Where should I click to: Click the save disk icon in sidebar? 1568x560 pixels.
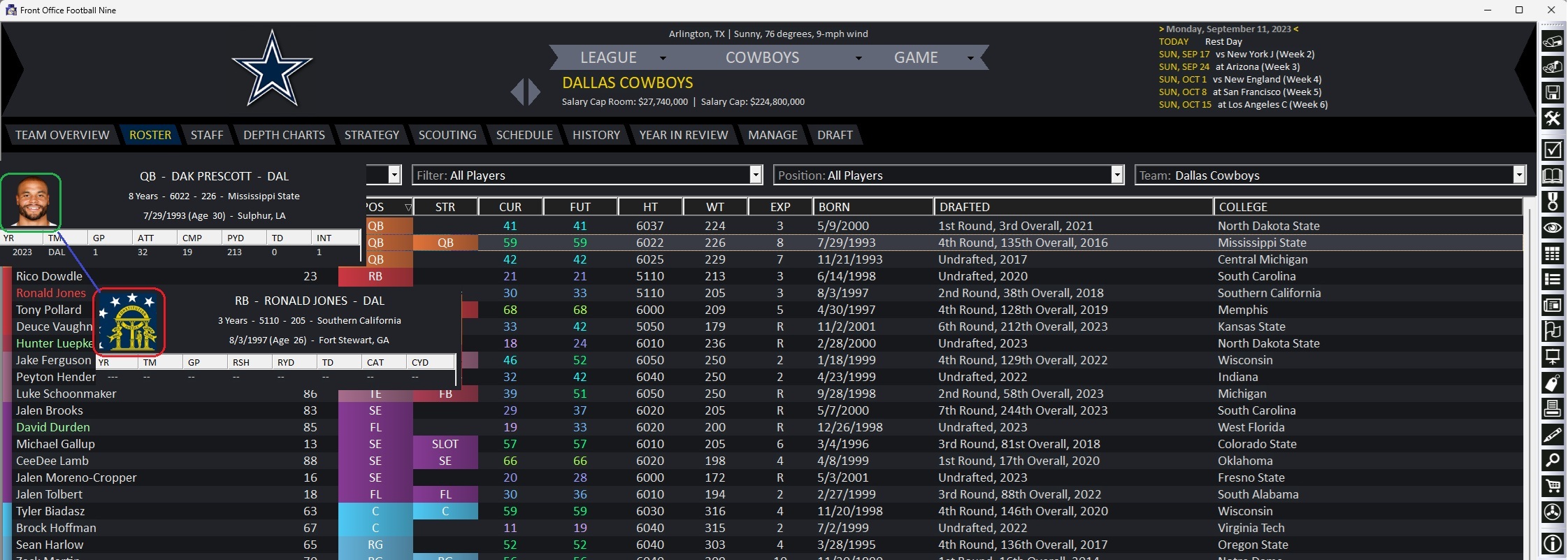click(x=1552, y=93)
